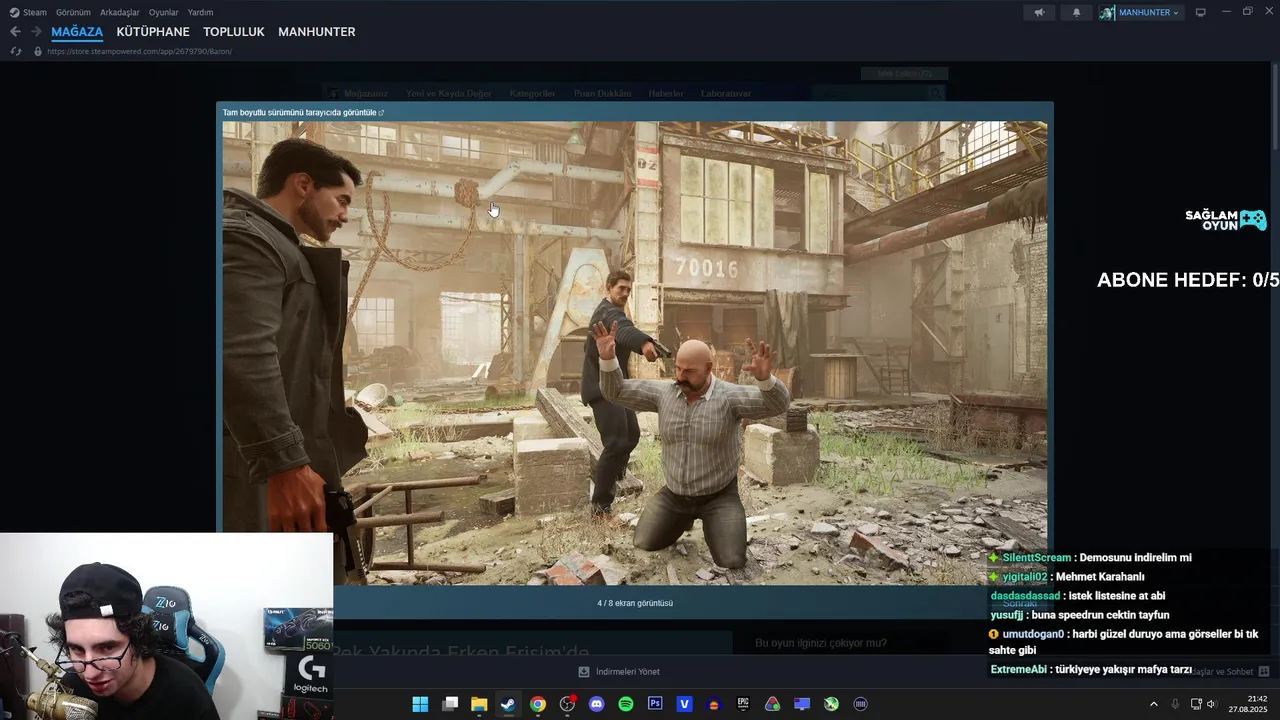Open the Arkadaşlar menu
Viewport: 1280px width, 720px height.
[x=120, y=12]
